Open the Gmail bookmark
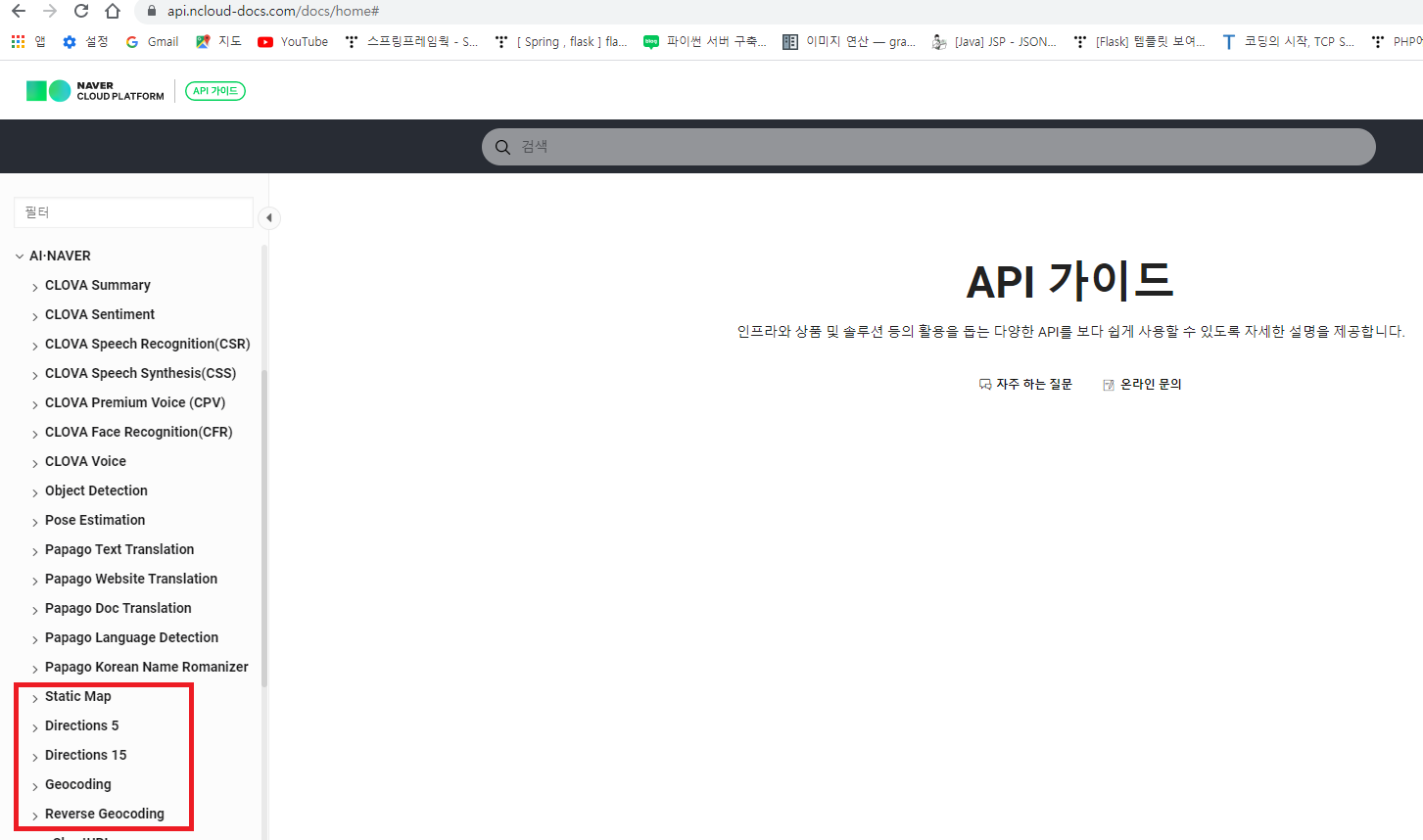The height and width of the screenshot is (840, 1423). [x=152, y=42]
